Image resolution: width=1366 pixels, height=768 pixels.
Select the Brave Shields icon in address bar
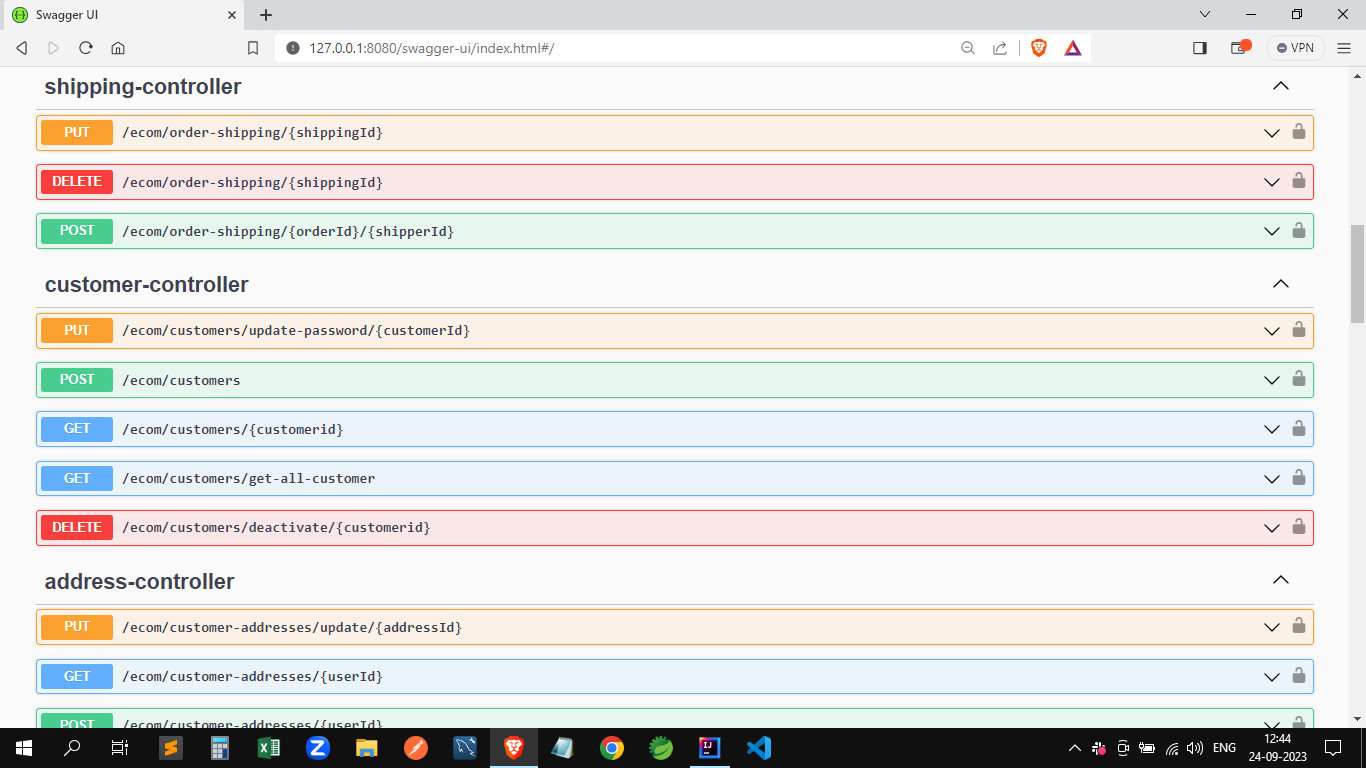coord(1038,47)
